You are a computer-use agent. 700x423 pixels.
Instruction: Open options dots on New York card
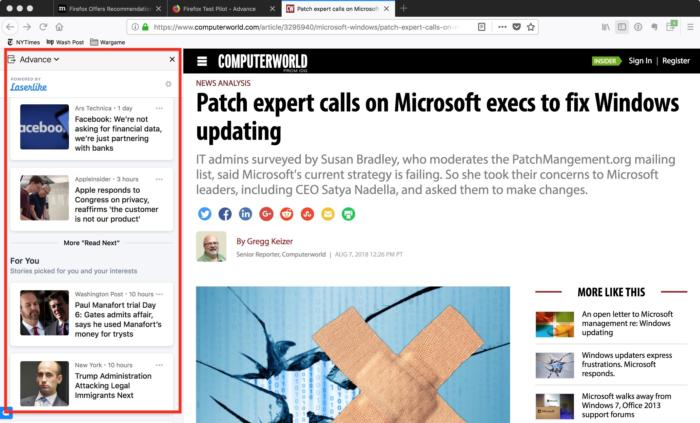tap(159, 365)
